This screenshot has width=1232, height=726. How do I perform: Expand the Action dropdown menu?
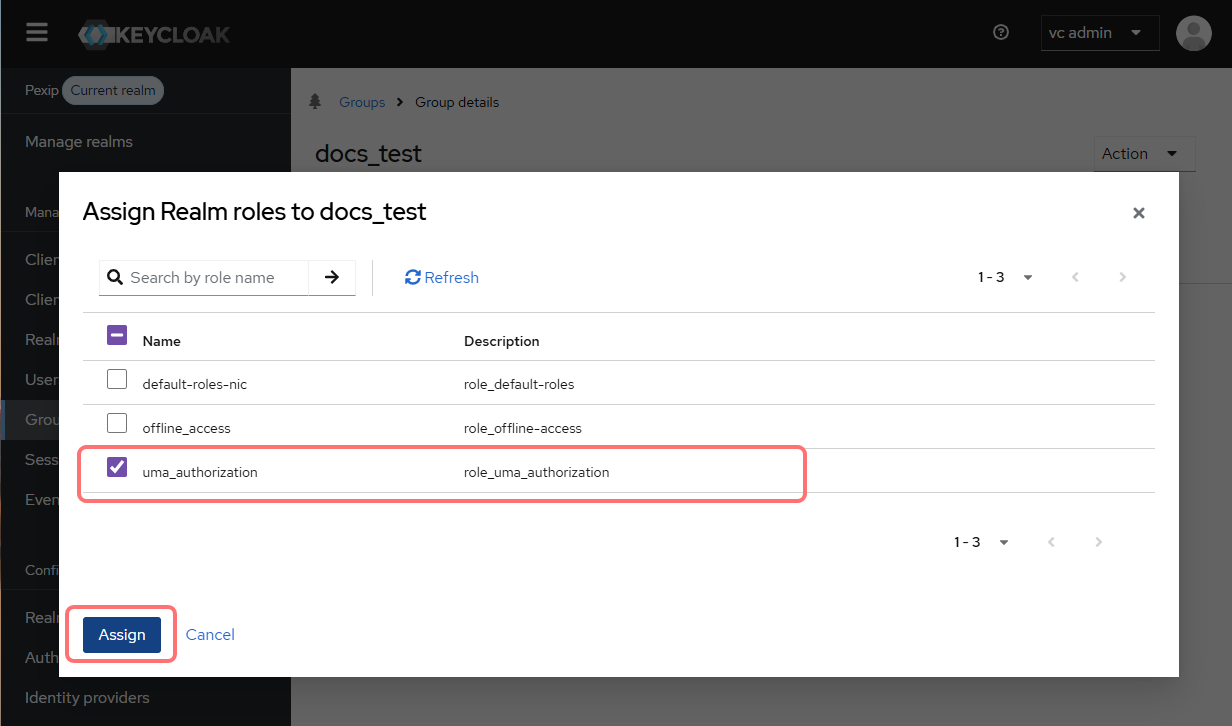pos(1144,153)
